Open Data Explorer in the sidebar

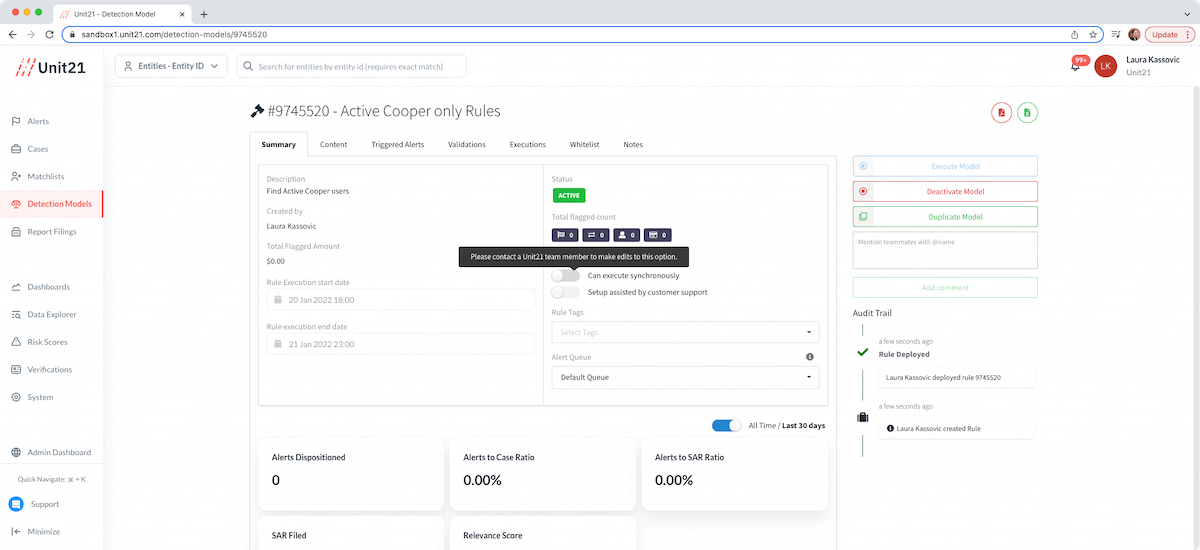coord(52,314)
